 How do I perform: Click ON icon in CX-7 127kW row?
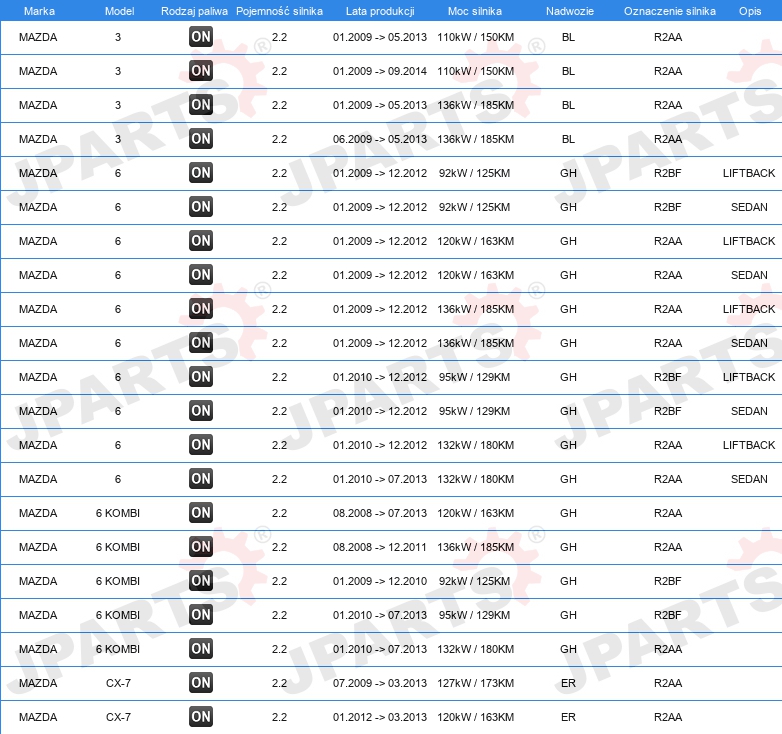coord(201,683)
